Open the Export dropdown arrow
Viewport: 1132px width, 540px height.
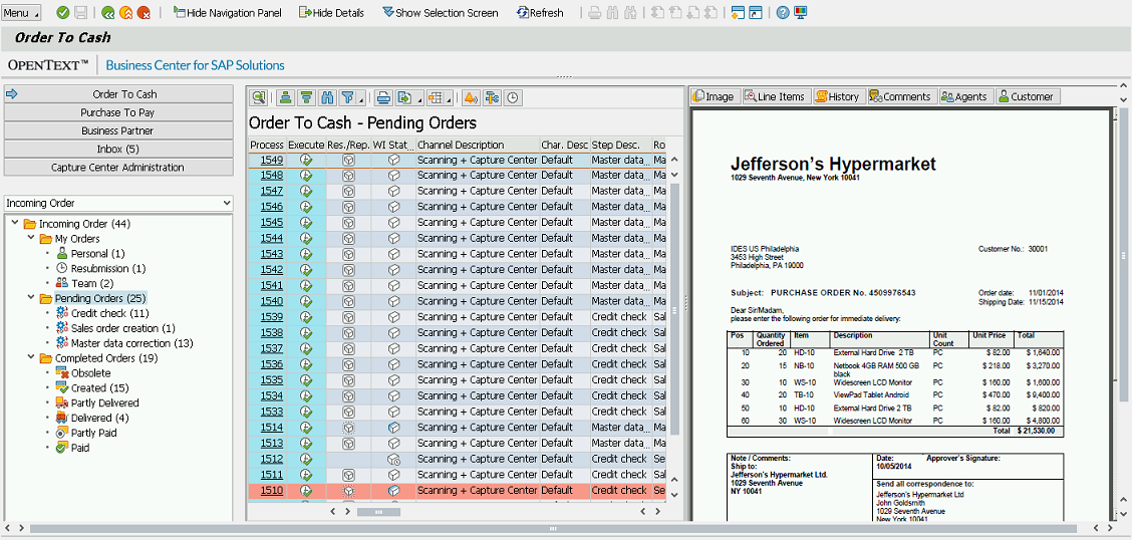coord(417,99)
